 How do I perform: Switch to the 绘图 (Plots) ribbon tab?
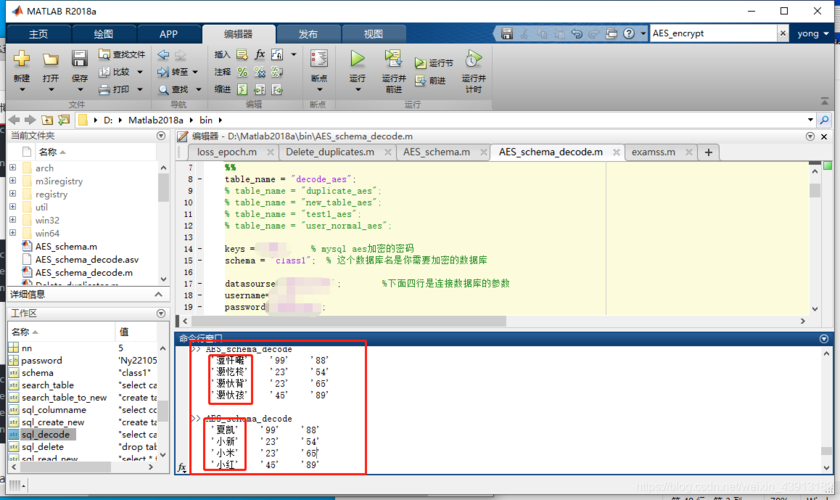click(x=103, y=34)
